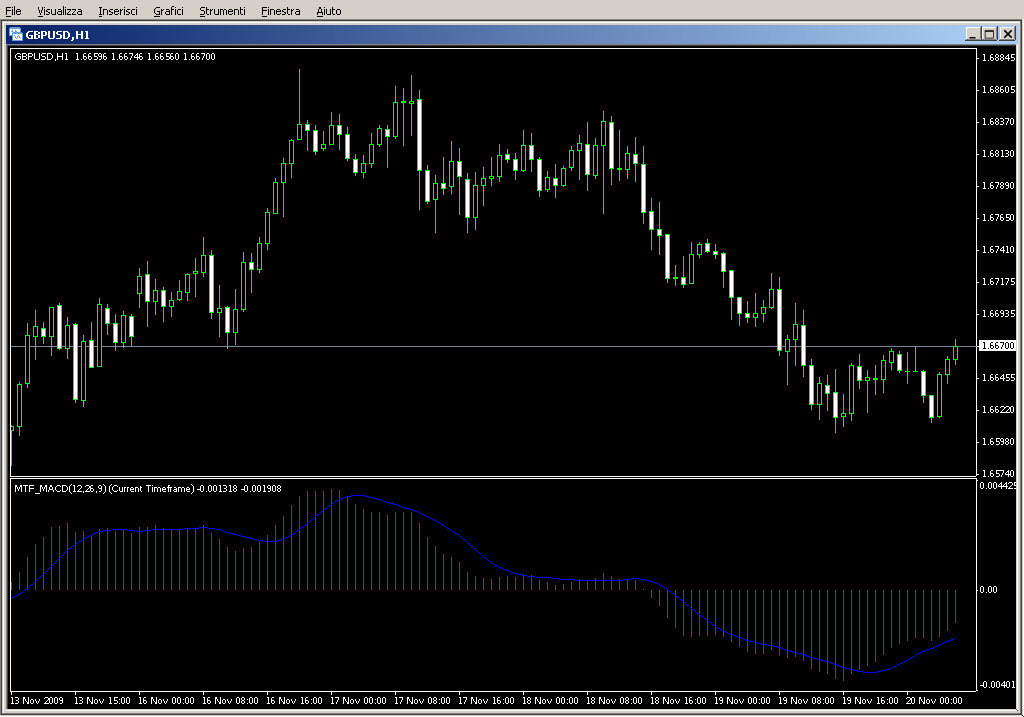Click MACD scale value -0.00401
The width and height of the screenshot is (1024, 717).
click(997, 684)
